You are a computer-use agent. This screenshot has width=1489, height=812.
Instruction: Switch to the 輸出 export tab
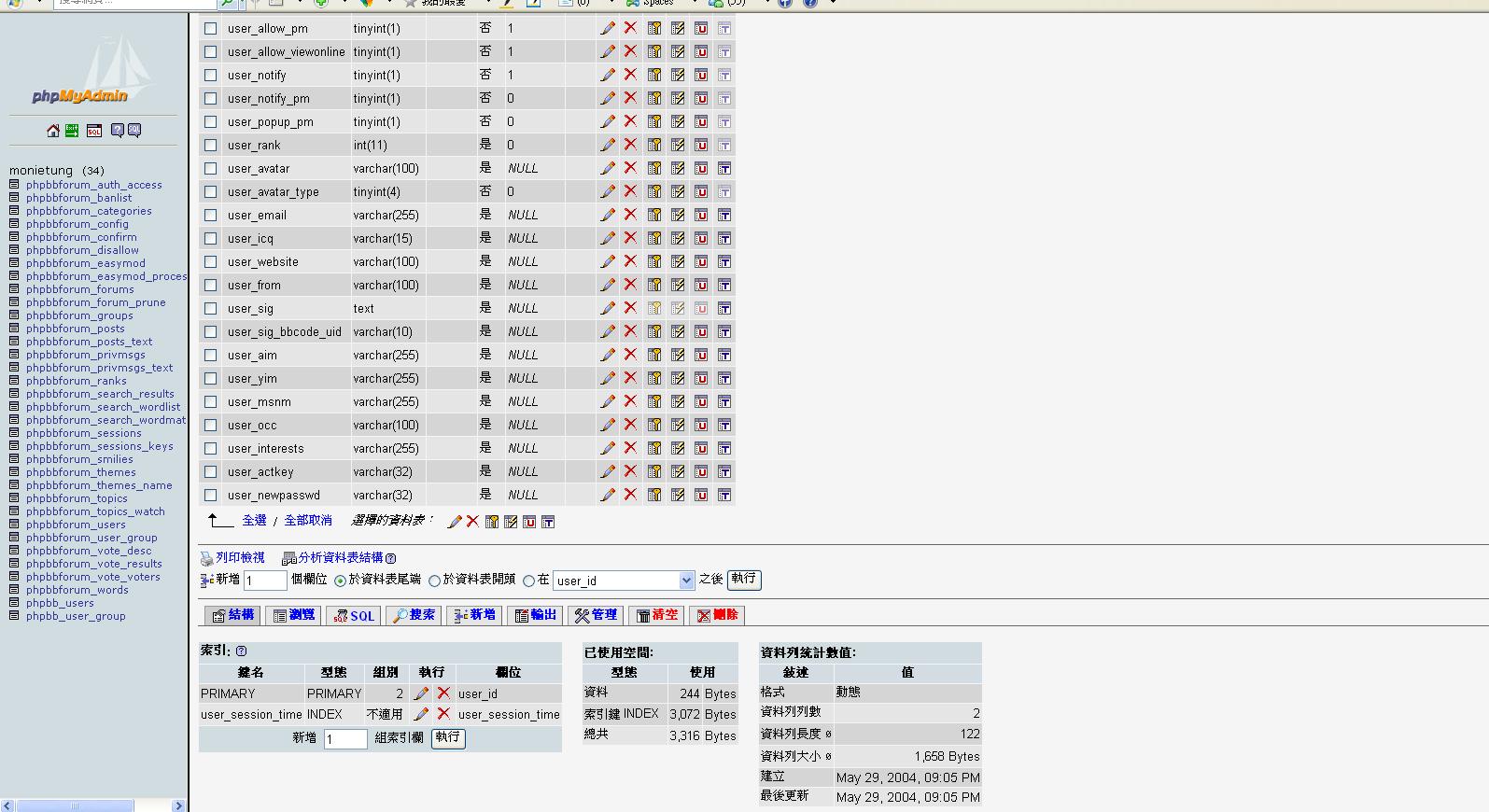point(535,615)
